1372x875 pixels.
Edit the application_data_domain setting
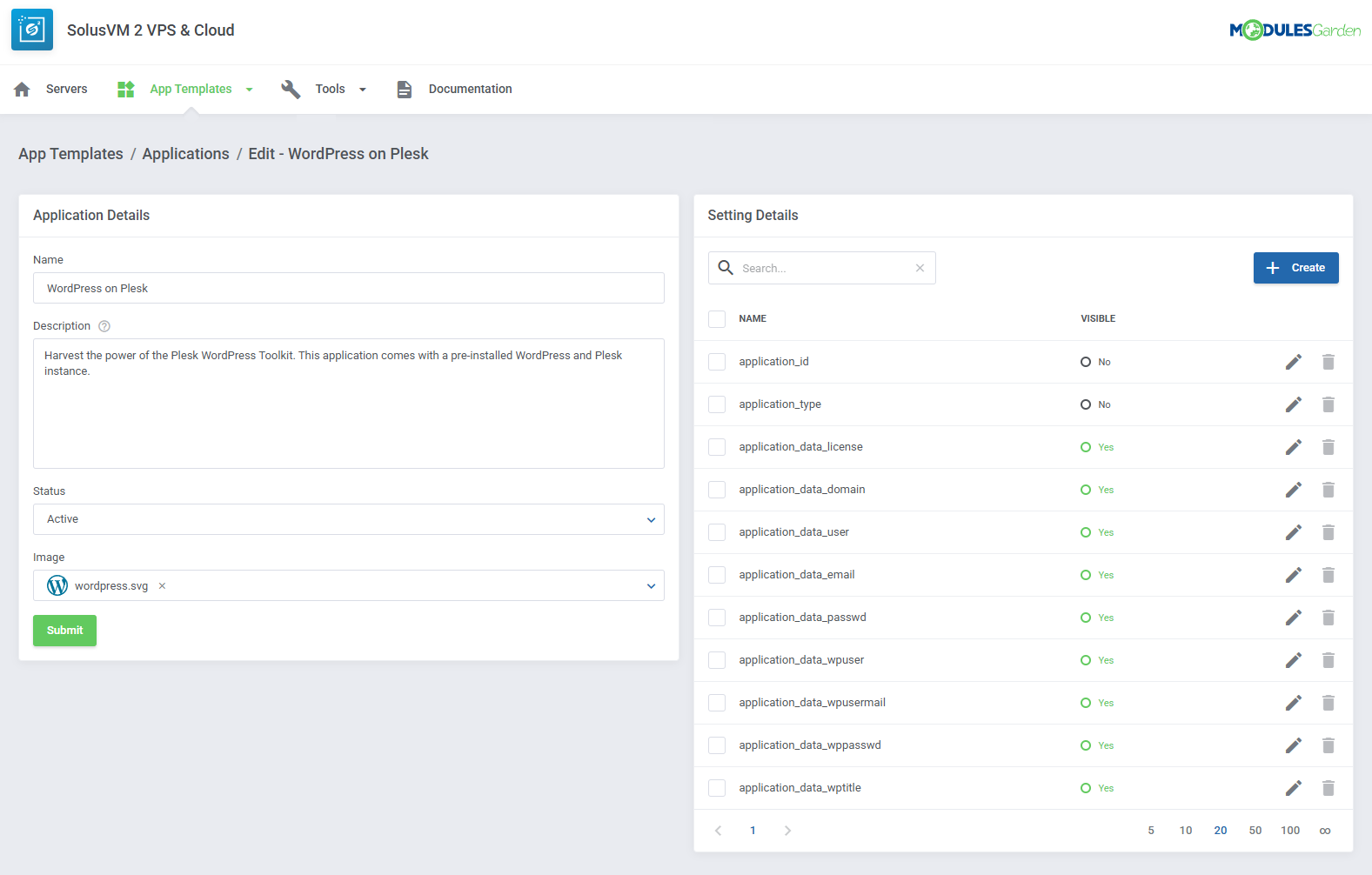point(1294,490)
